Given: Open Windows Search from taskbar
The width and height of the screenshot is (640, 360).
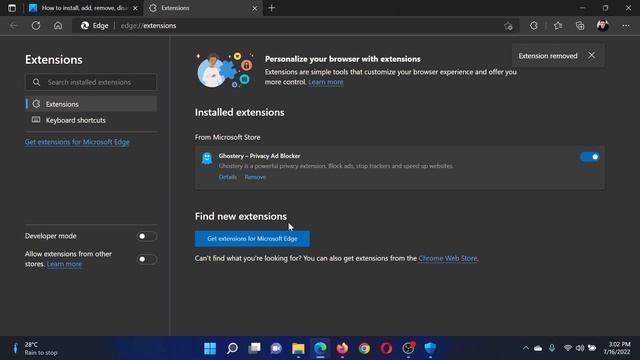Looking at the screenshot, I should (232, 348).
